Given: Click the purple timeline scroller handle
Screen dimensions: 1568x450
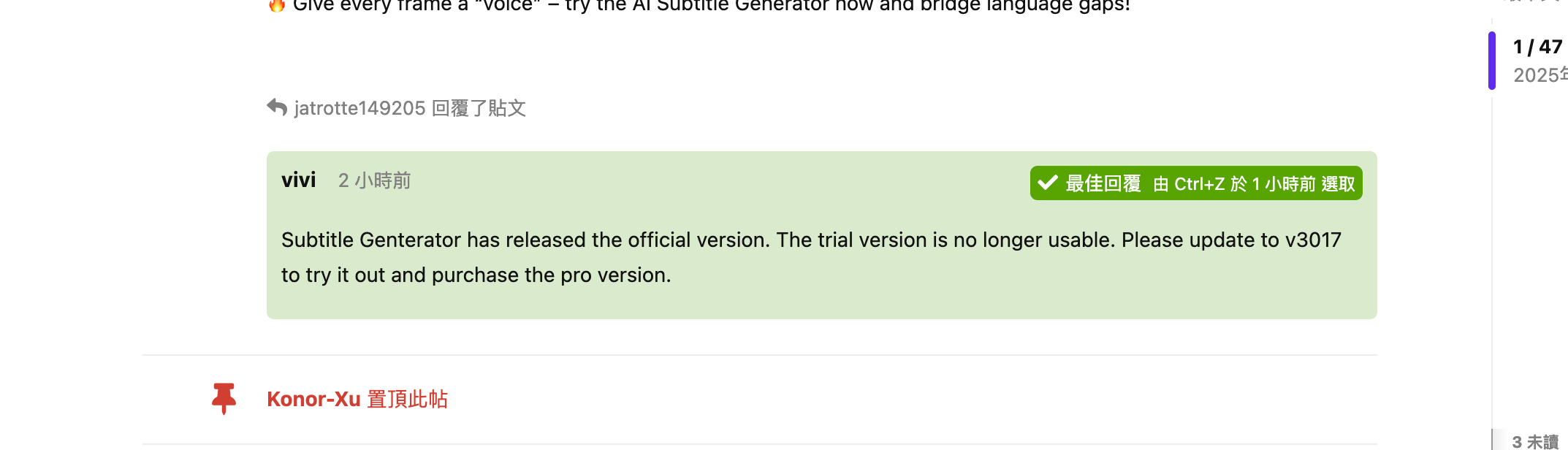Looking at the screenshot, I should pos(1492,61).
